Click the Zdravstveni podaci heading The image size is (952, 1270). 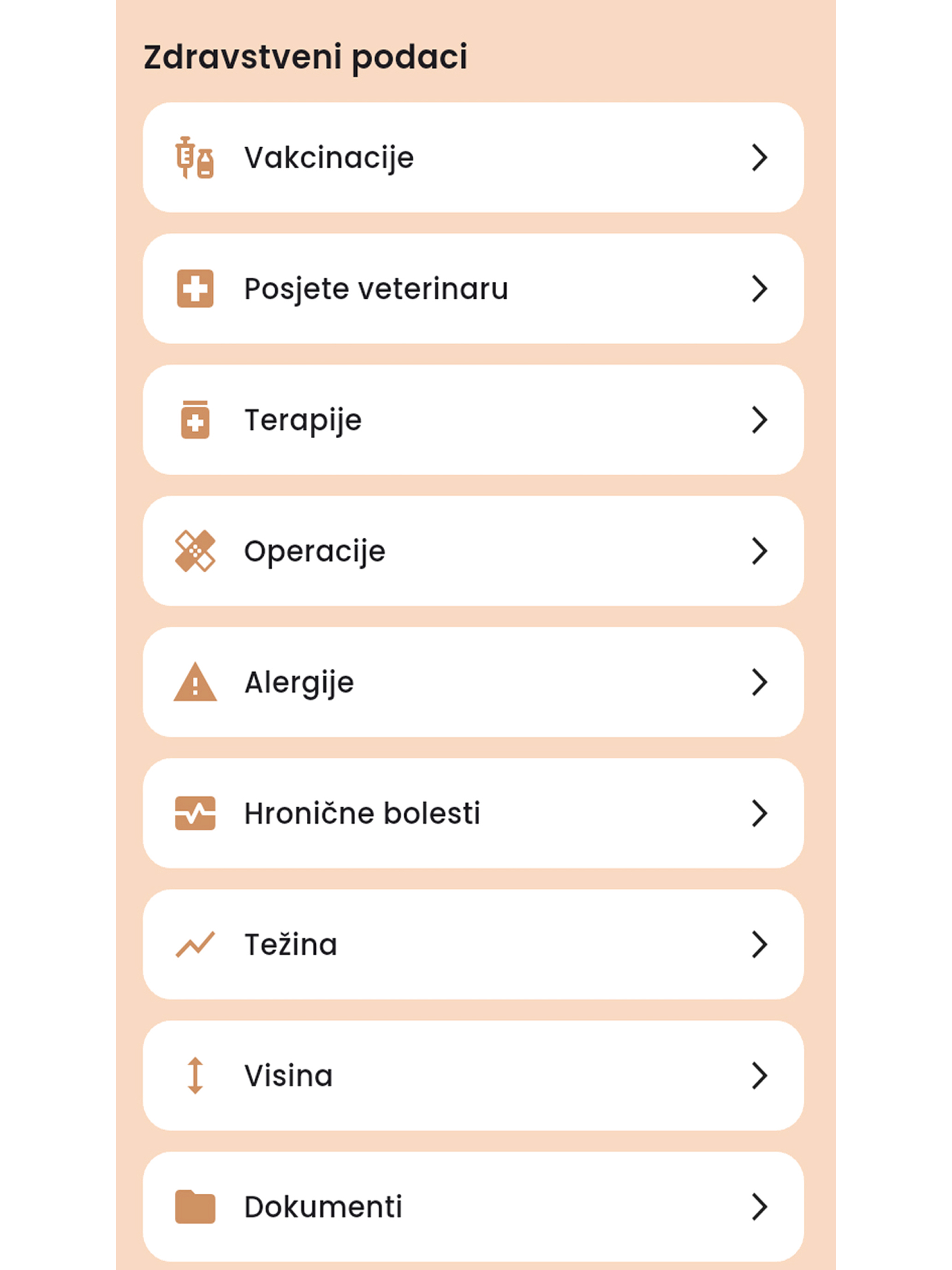click(305, 57)
